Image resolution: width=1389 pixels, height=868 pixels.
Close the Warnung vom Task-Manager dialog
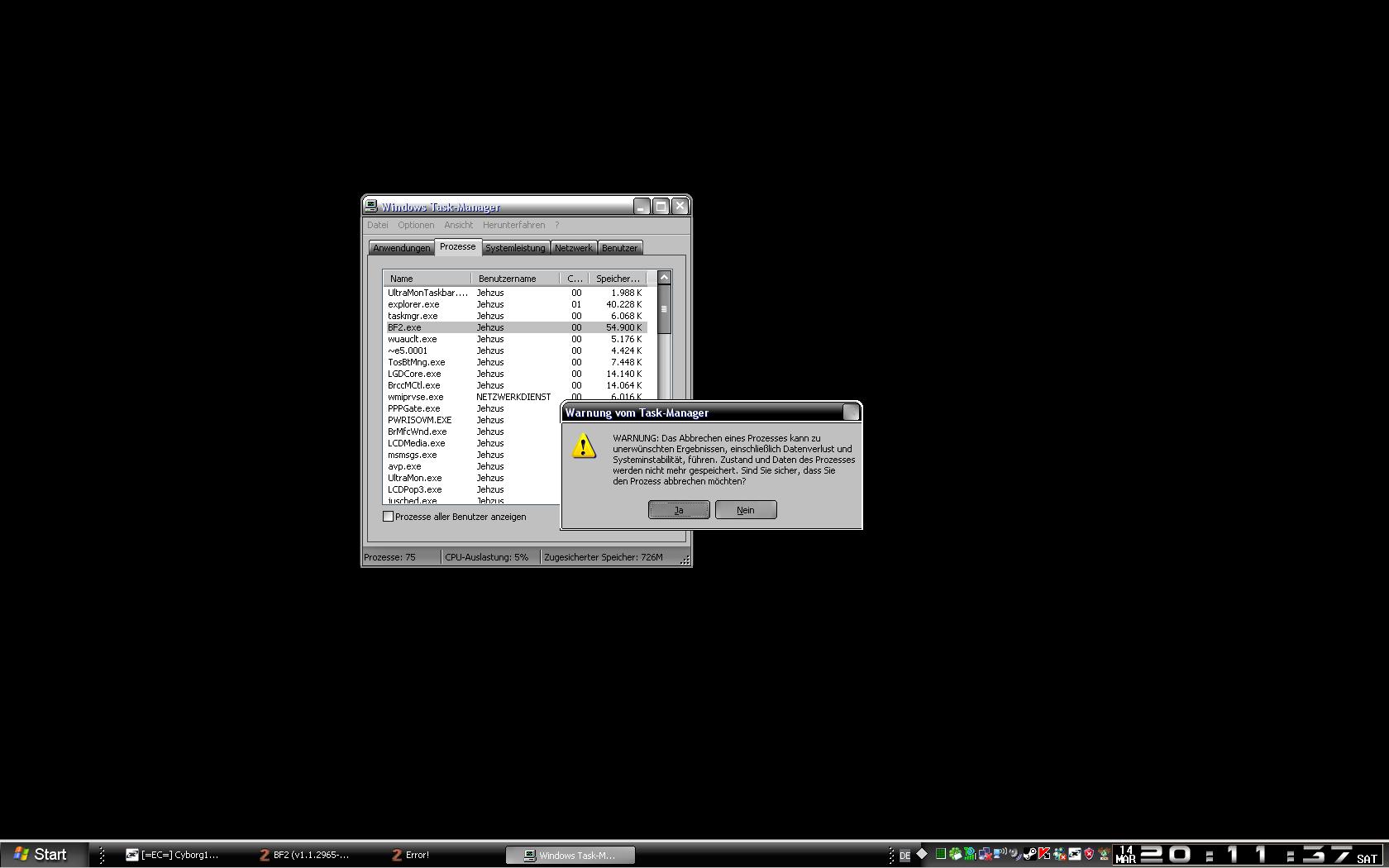pos(851,412)
